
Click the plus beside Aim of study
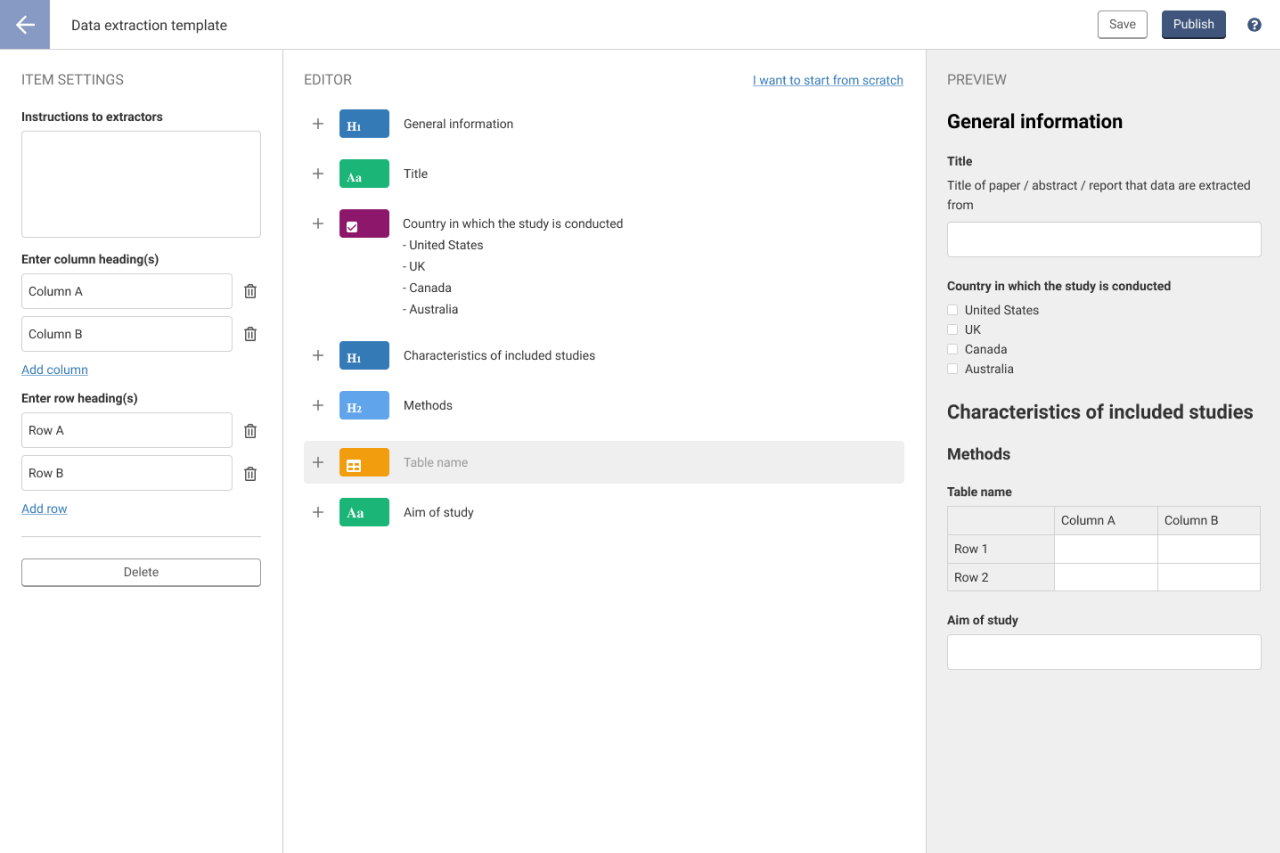pos(318,513)
